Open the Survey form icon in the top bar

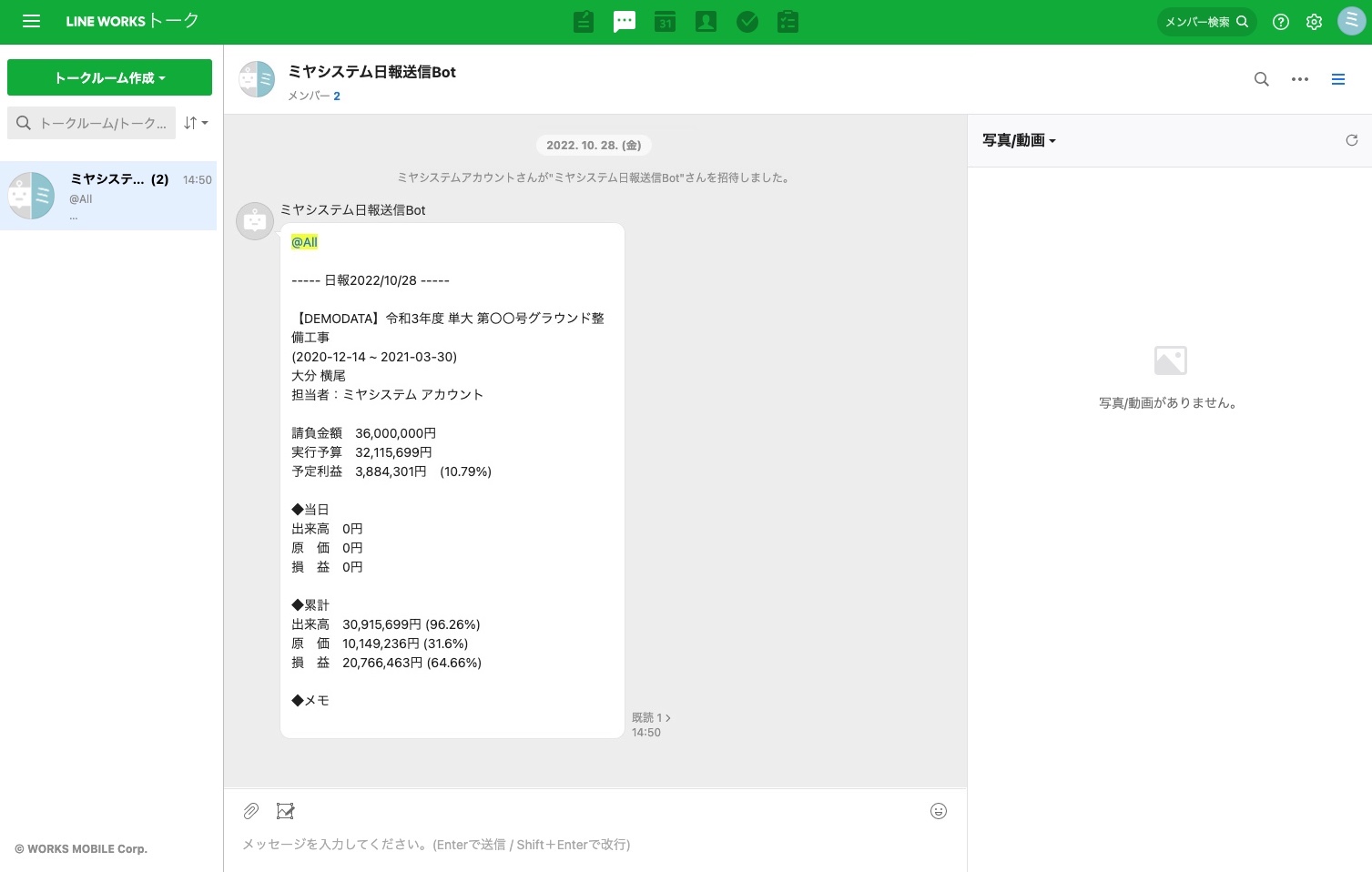788,22
